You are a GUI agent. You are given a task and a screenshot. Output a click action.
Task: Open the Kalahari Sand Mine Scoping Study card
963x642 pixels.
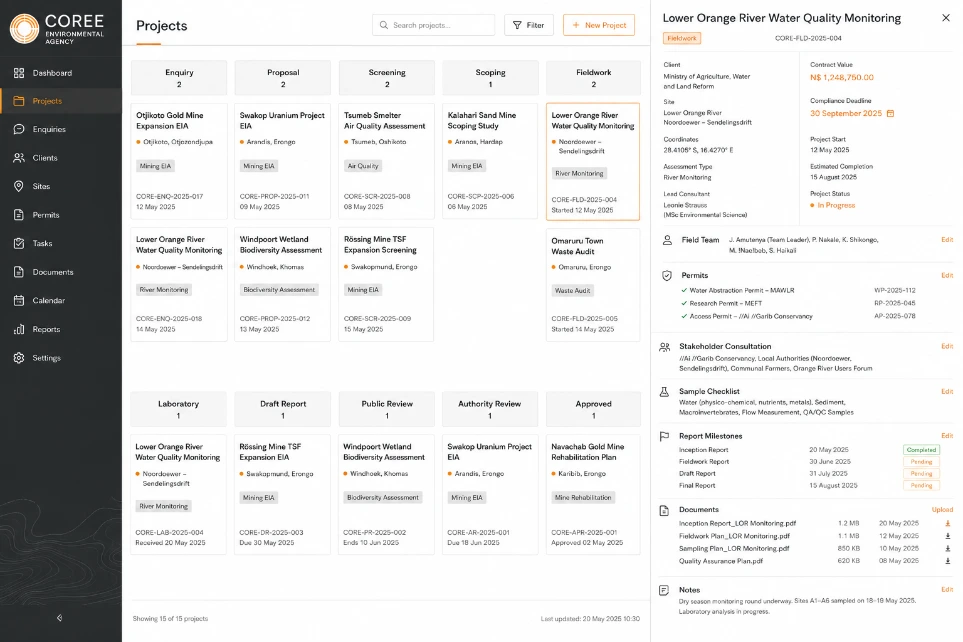tap(490, 162)
